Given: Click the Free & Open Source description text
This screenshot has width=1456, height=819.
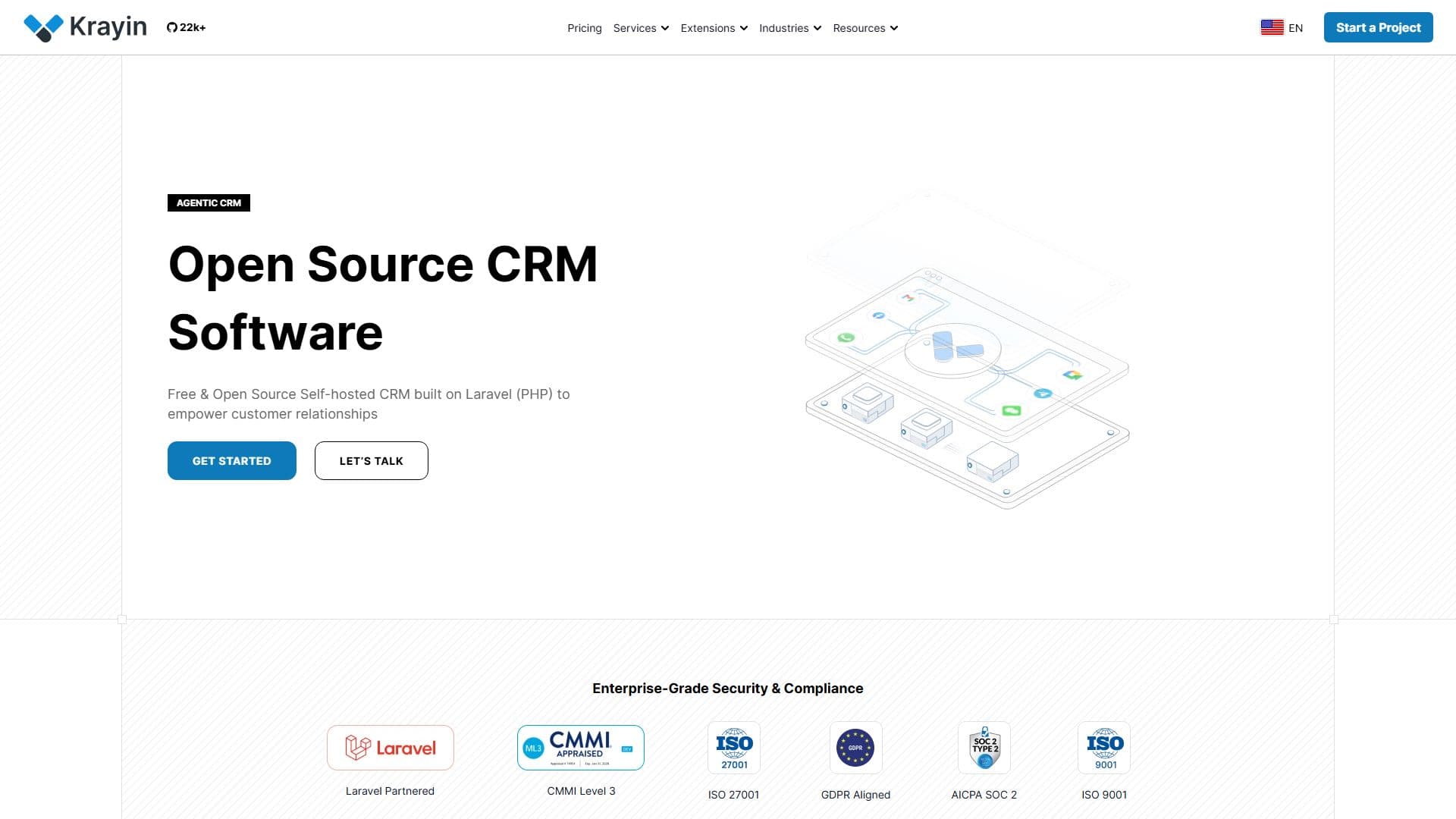Looking at the screenshot, I should [369, 404].
